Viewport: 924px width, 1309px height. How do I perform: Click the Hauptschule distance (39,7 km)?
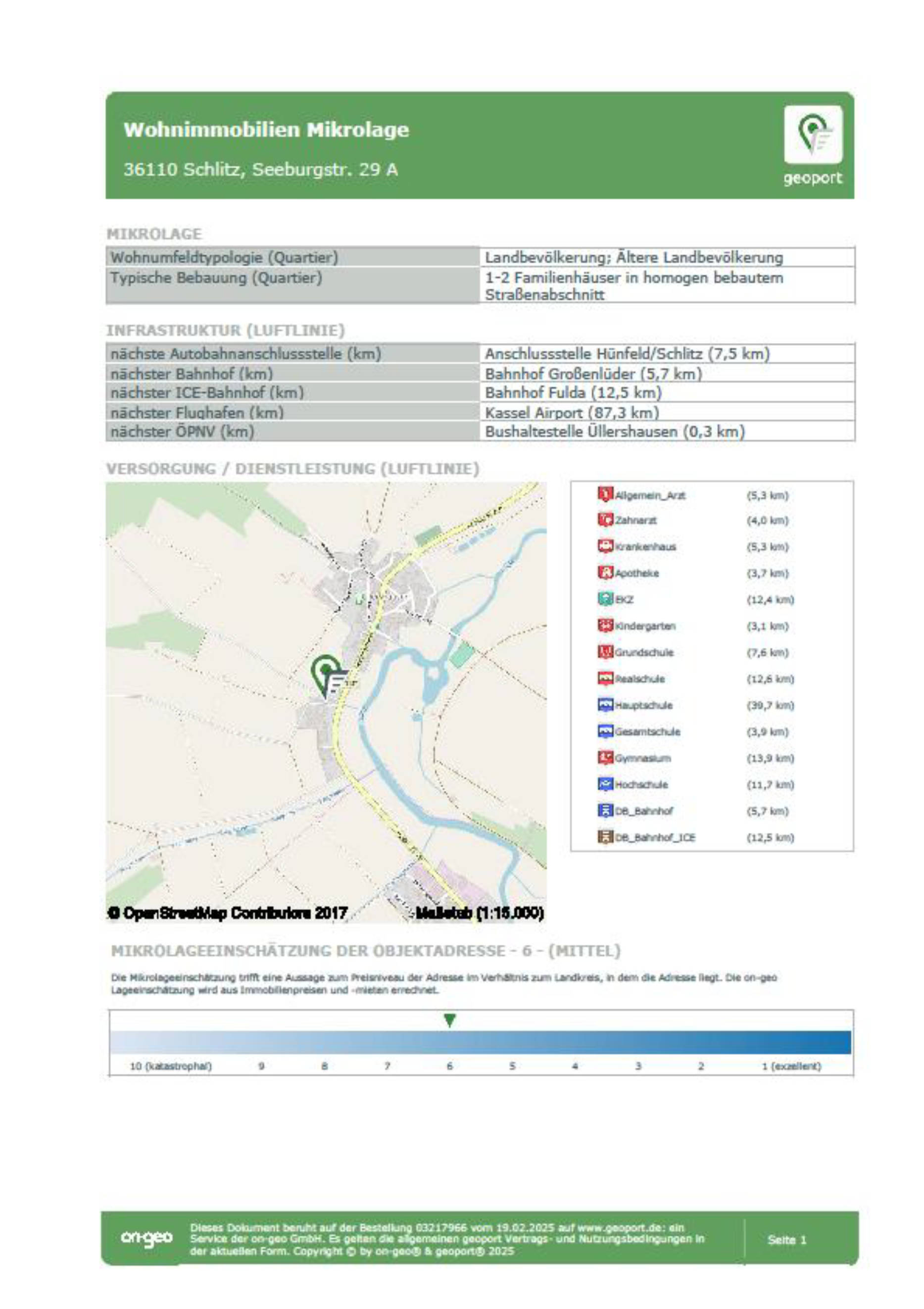tap(770, 705)
